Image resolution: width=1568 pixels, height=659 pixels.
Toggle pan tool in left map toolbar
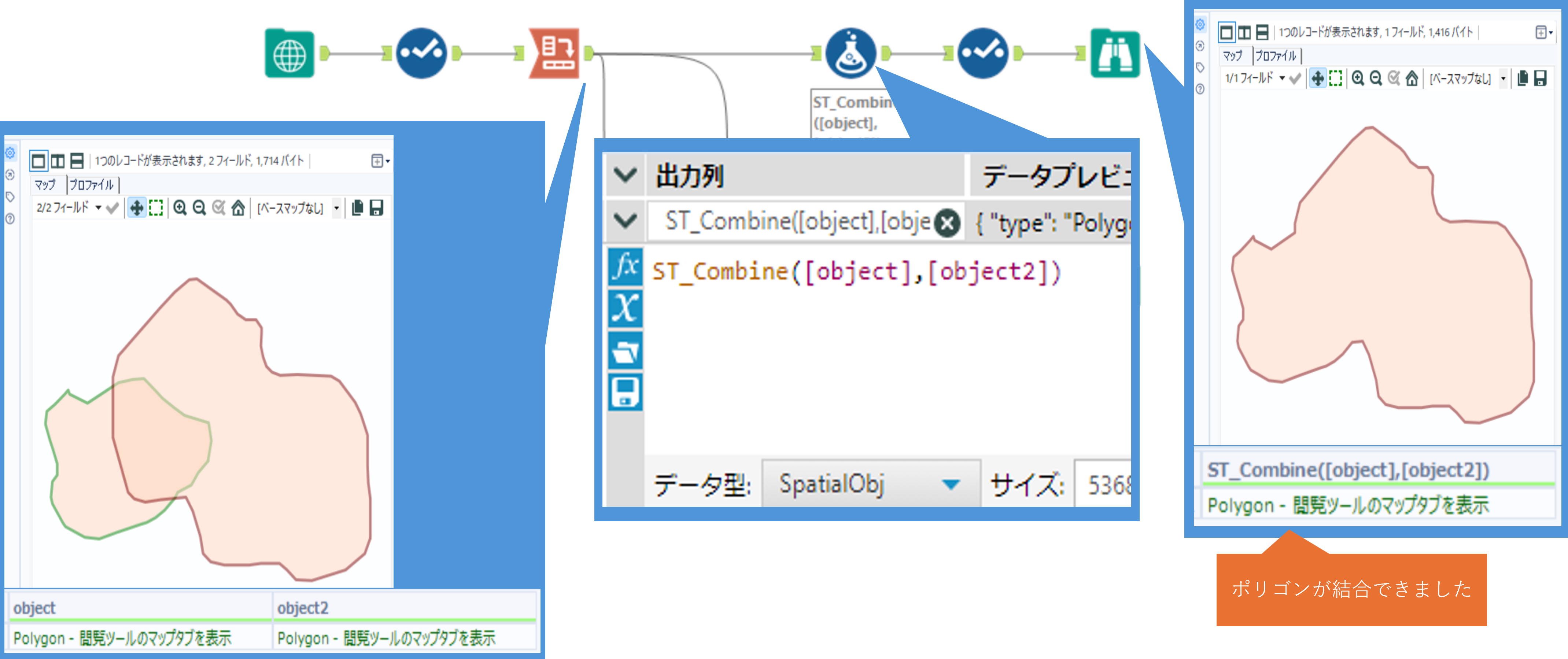pyautogui.click(x=137, y=208)
